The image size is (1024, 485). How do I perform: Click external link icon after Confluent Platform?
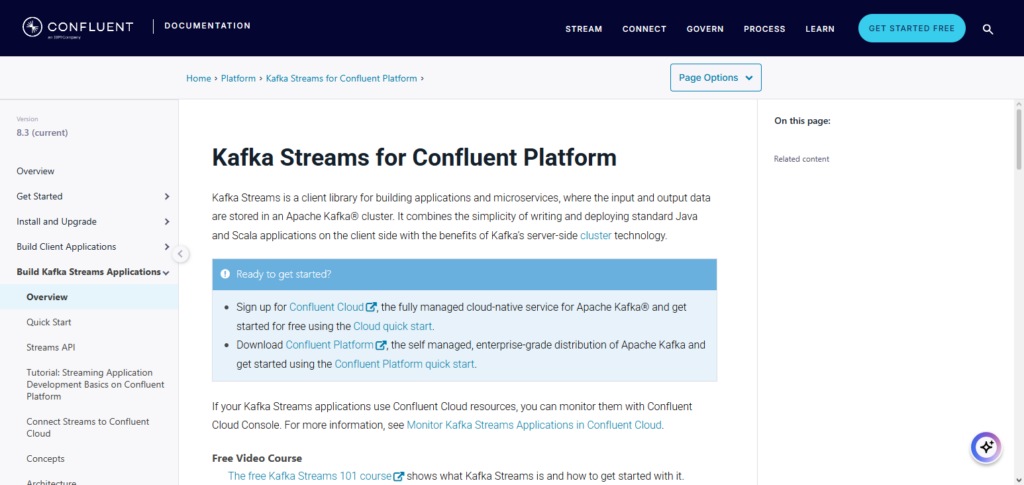pos(381,345)
